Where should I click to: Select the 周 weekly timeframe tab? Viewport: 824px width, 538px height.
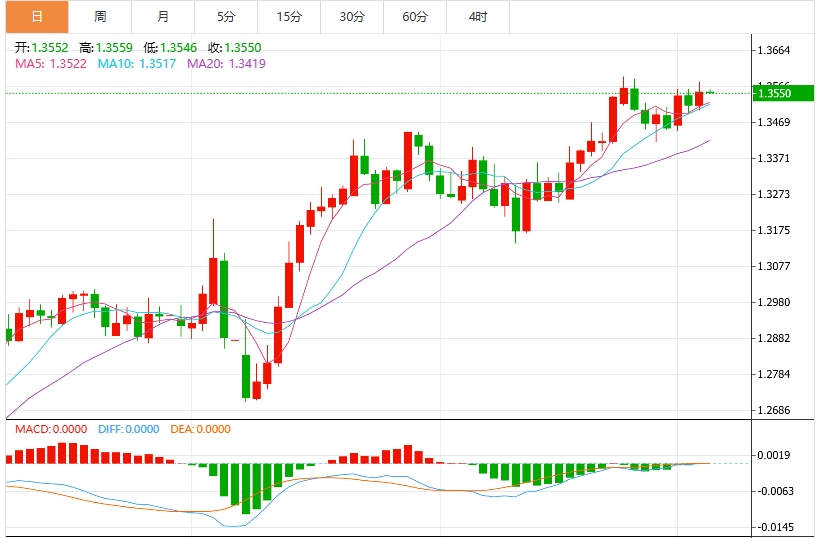pos(100,17)
